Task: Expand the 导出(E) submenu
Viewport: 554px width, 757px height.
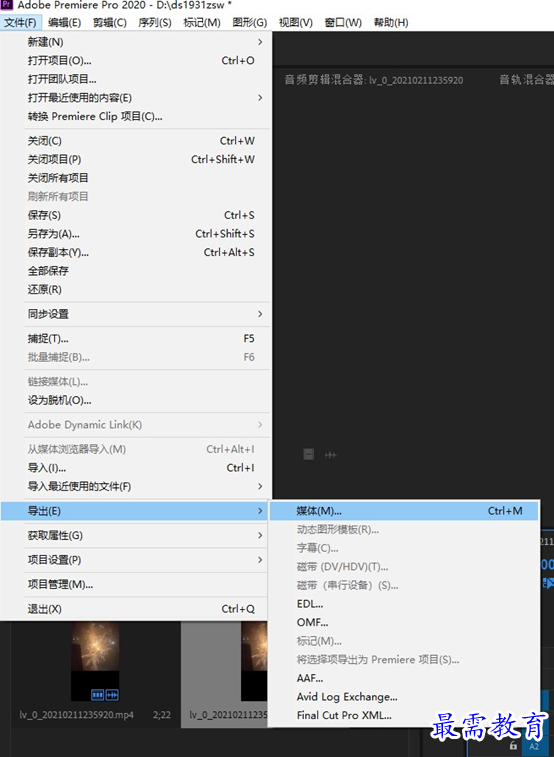Action: (x=135, y=511)
